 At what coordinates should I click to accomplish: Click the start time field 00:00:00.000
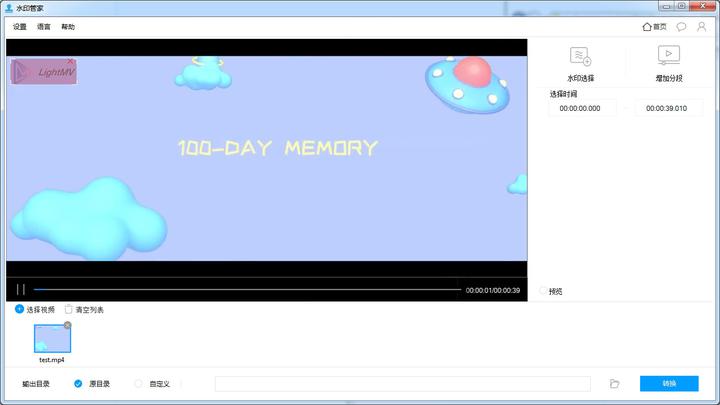580,108
